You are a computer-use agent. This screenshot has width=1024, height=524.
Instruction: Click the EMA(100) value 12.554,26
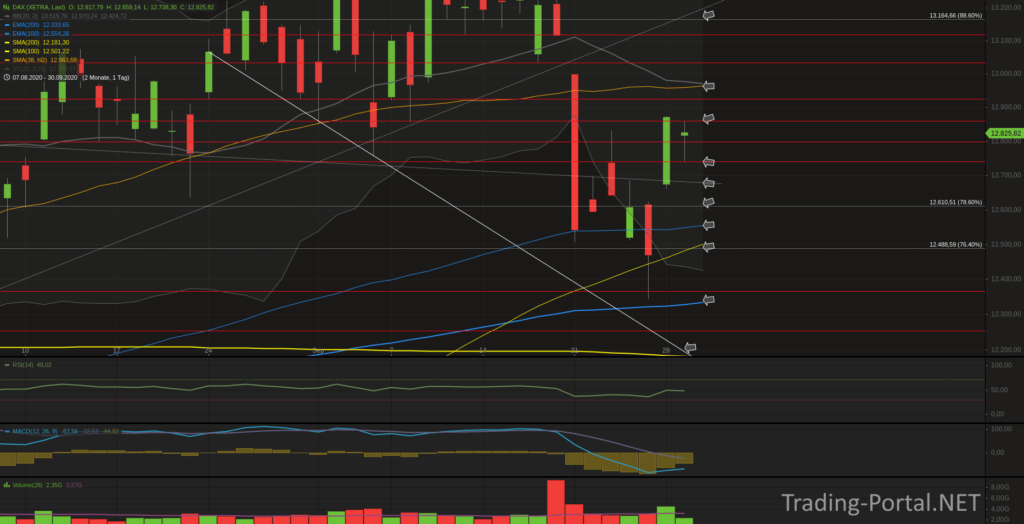tap(56, 34)
